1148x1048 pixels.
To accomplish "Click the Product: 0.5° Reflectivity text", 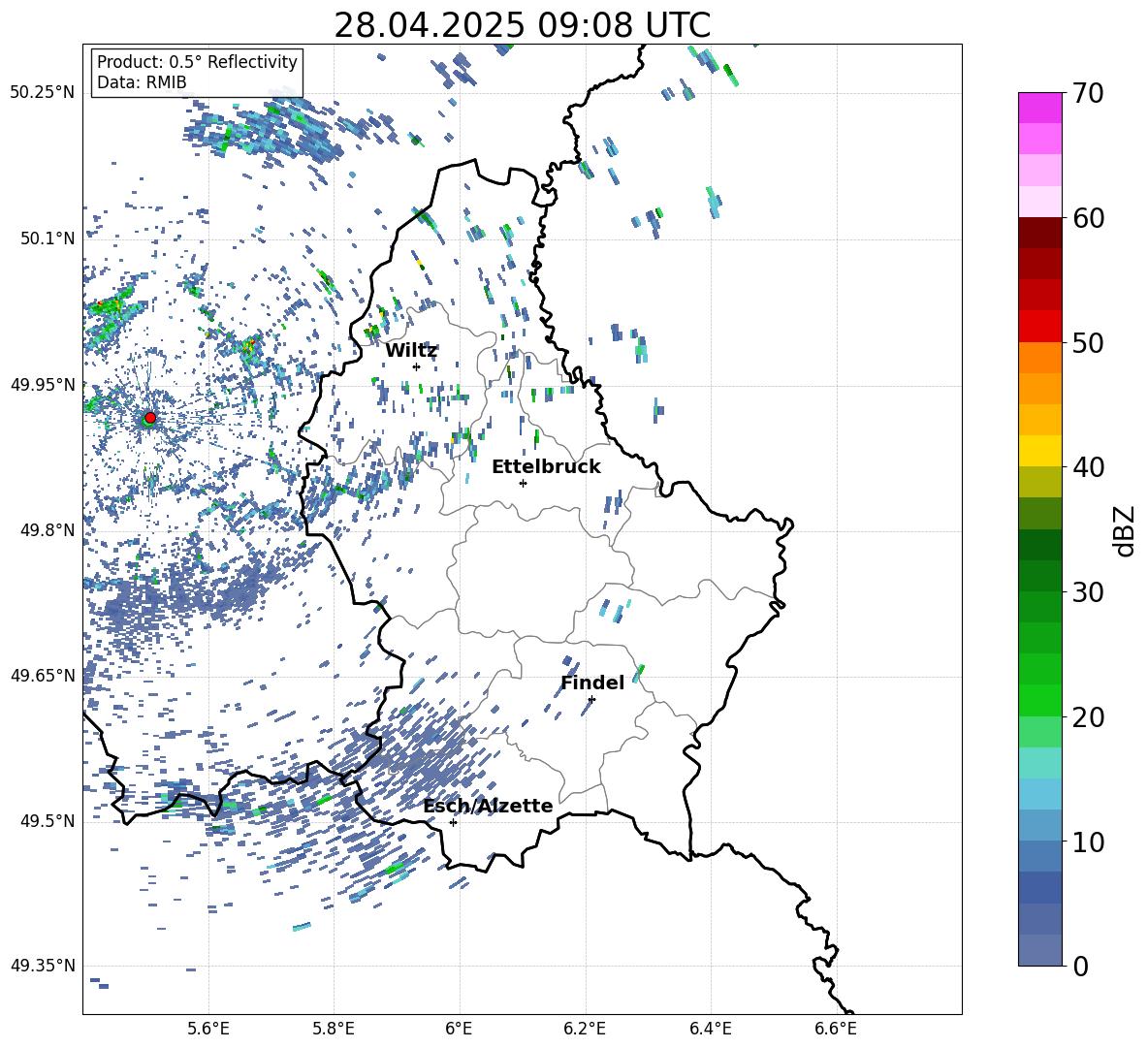I will pyautogui.click(x=197, y=61).
